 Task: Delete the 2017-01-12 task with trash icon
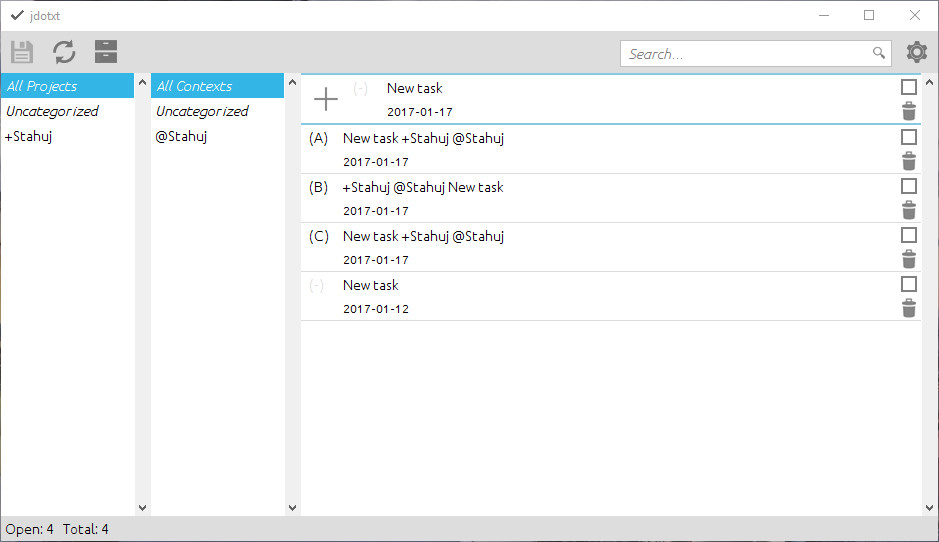coord(908,308)
